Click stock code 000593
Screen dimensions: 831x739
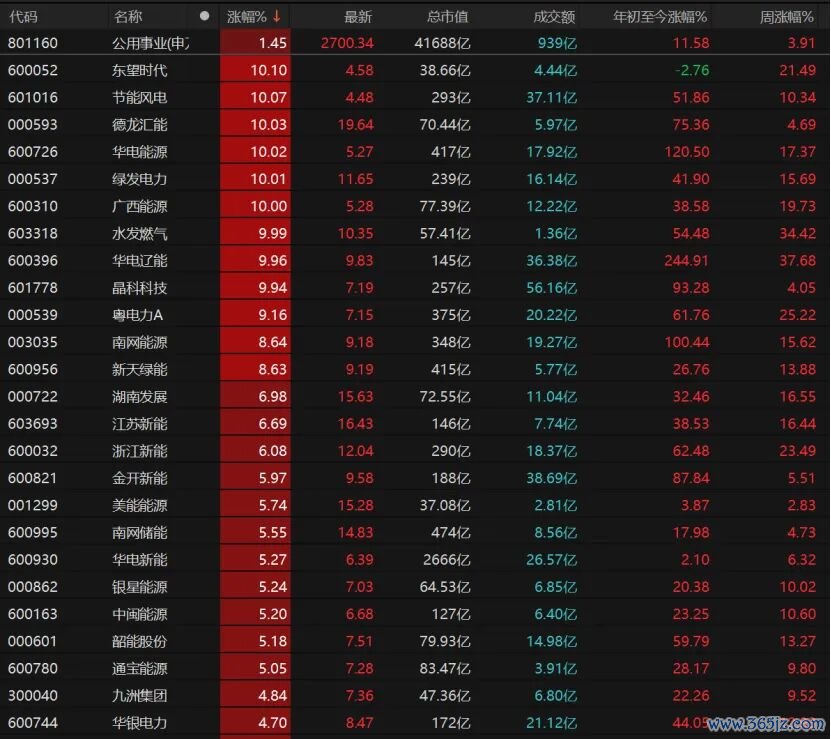(x=33, y=125)
